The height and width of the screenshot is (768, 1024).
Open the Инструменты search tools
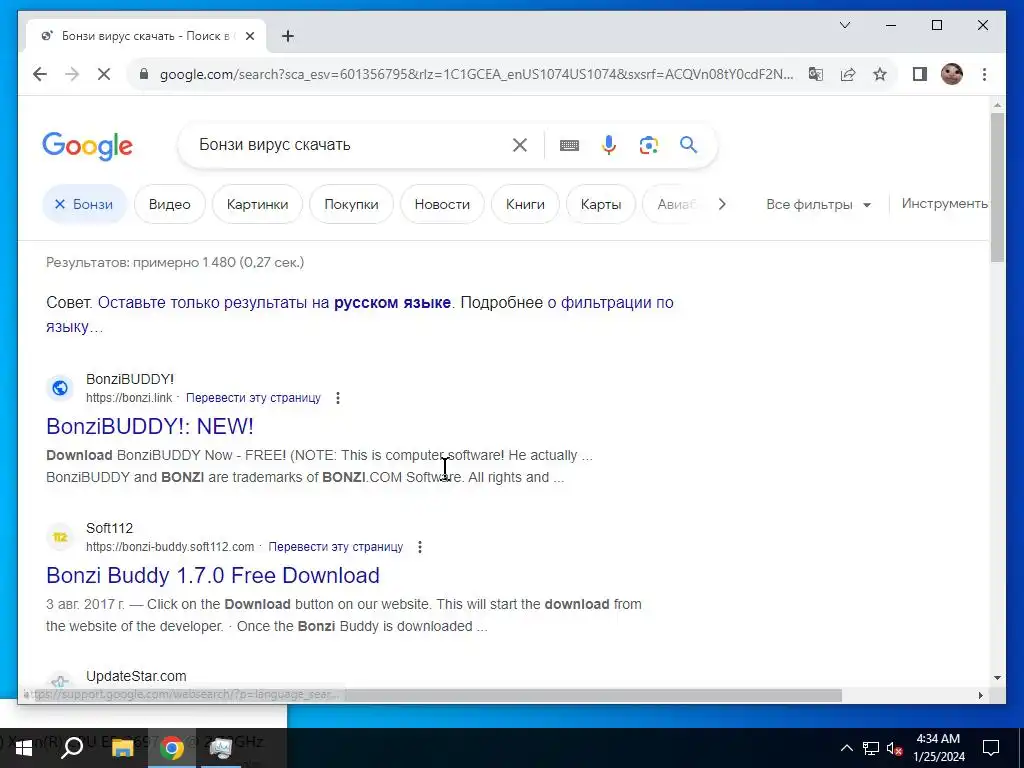click(944, 204)
